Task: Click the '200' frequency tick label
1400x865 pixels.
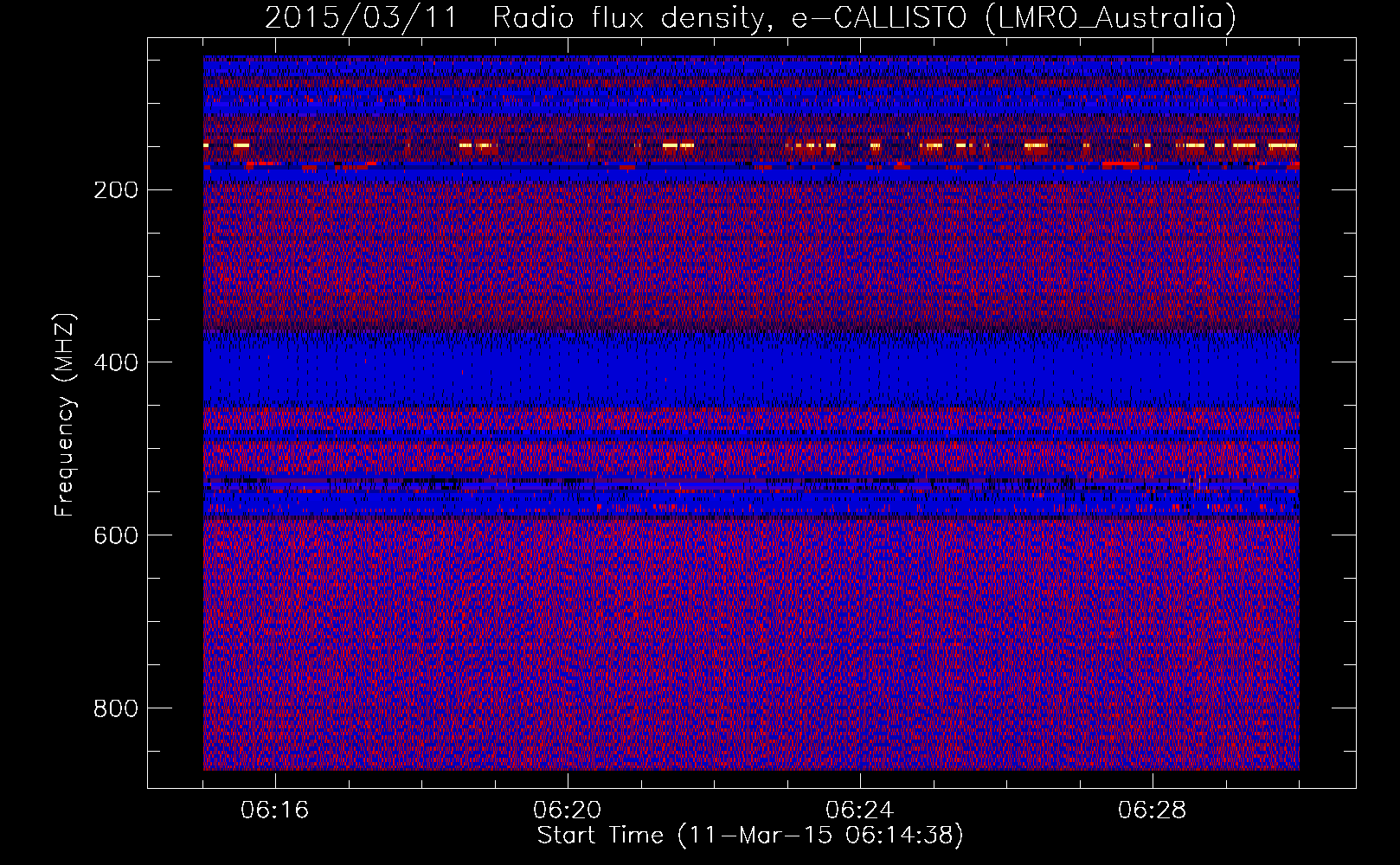Action: [115, 189]
